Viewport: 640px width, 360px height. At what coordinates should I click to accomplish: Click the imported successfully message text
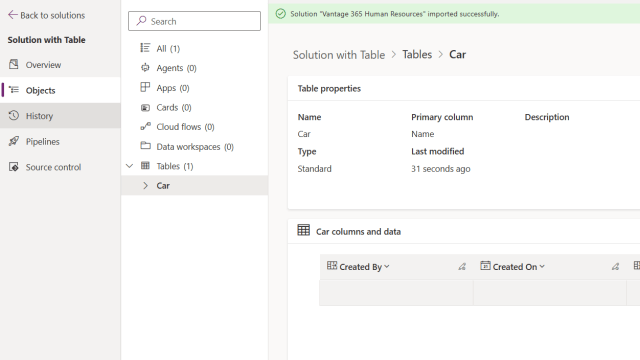pos(395,14)
